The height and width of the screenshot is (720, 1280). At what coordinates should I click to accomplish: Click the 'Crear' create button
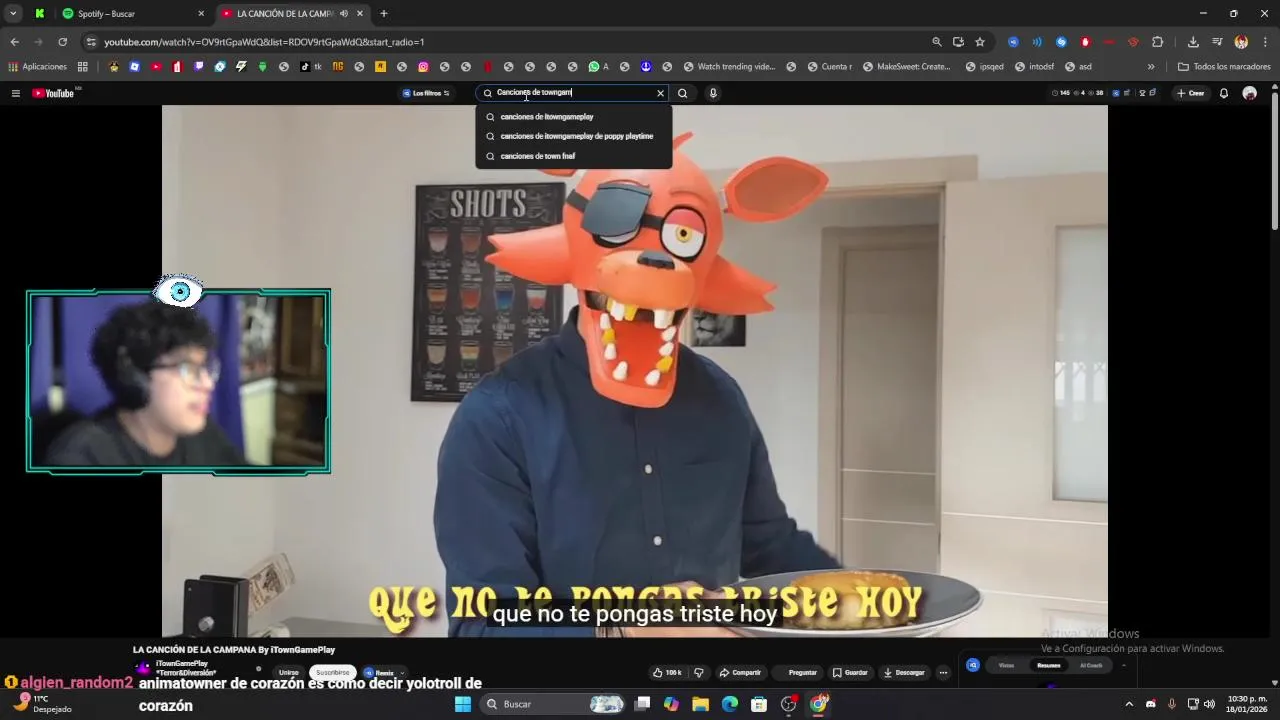pyautogui.click(x=1190, y=93)
